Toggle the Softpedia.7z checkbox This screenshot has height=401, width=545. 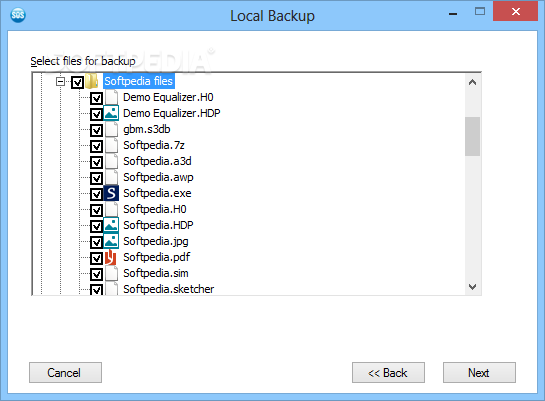[96, 146]
